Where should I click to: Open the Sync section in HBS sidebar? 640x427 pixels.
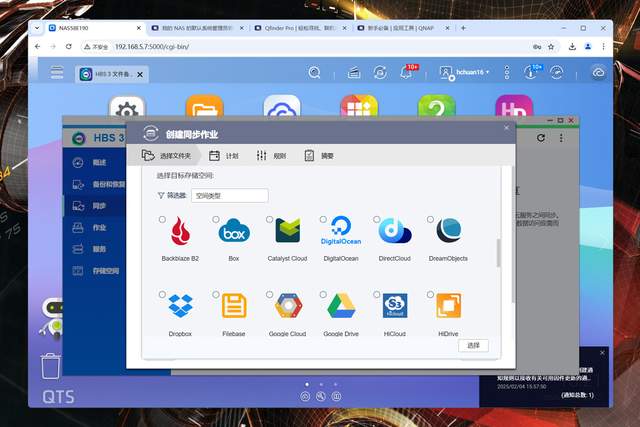click(x=94, y=206)
